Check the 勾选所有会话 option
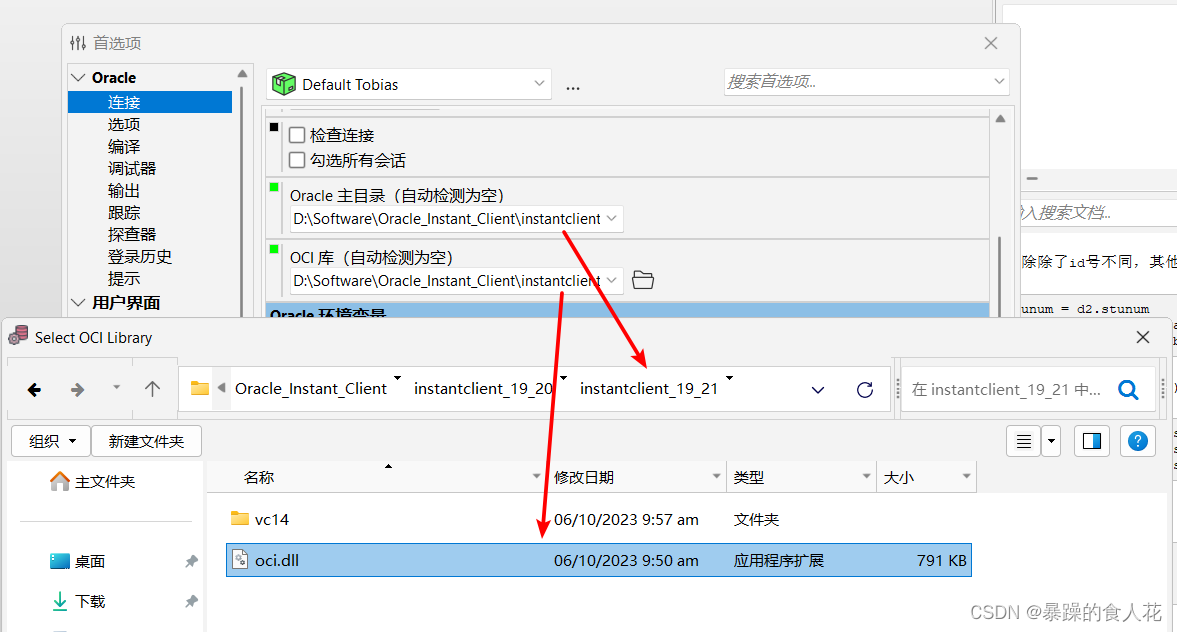The width and height of the screenshot is (1177, 632). point(296,158)
